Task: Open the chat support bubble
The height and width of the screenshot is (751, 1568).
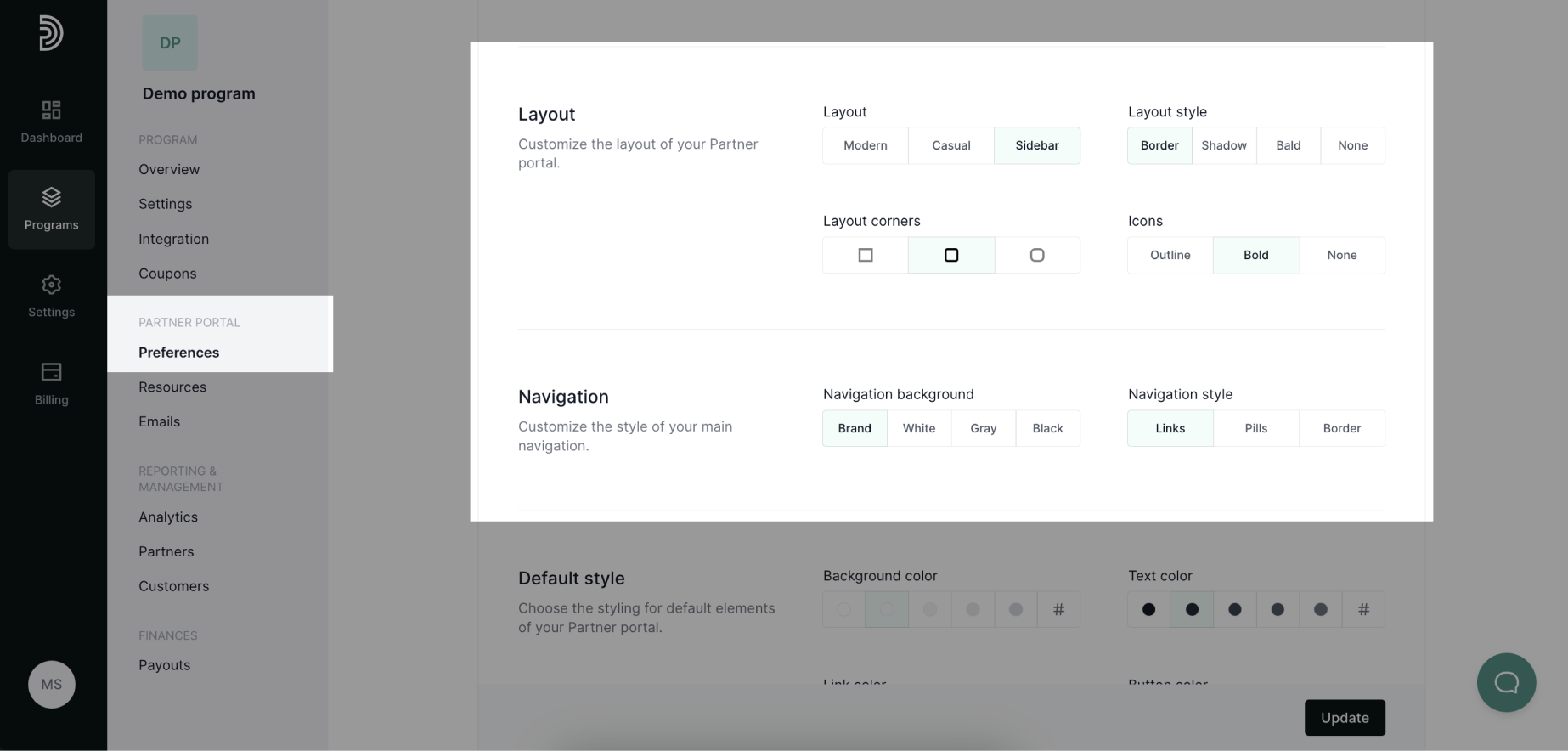Action: coord(1506,682)
